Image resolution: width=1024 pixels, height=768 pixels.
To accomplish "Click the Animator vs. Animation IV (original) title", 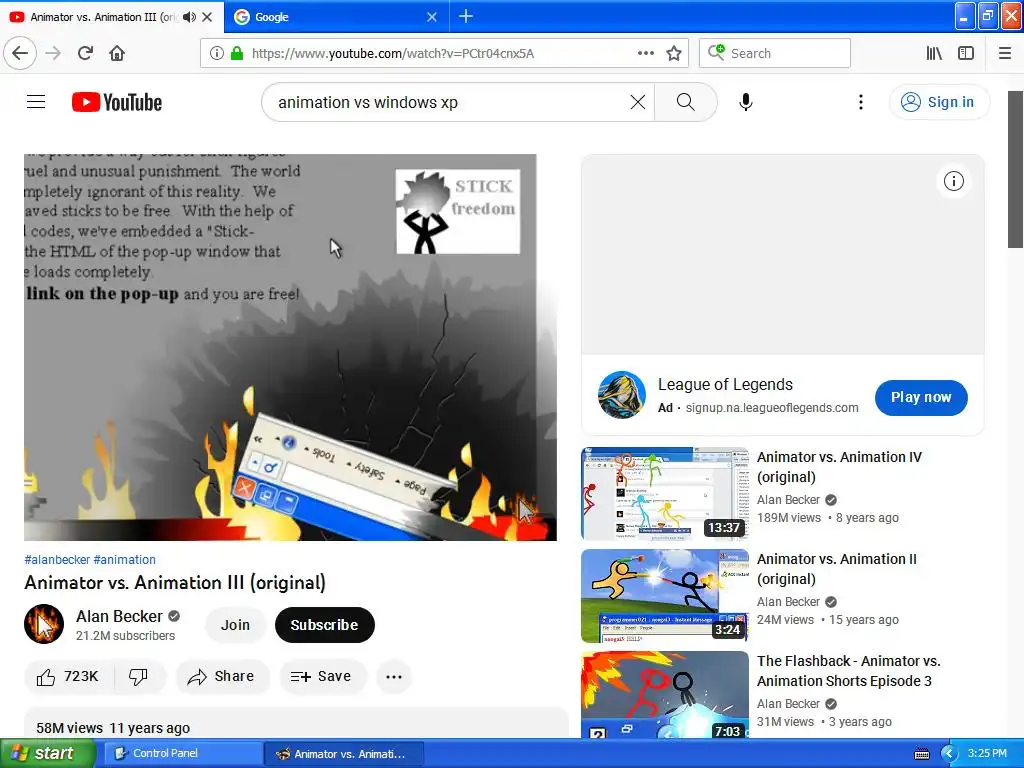I will tap(839, 467).
